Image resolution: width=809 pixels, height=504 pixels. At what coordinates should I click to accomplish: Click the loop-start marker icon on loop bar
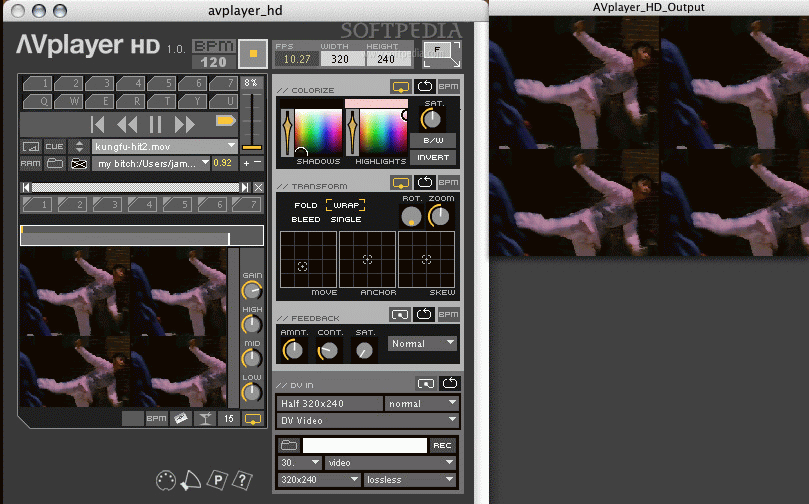(26, 187)
